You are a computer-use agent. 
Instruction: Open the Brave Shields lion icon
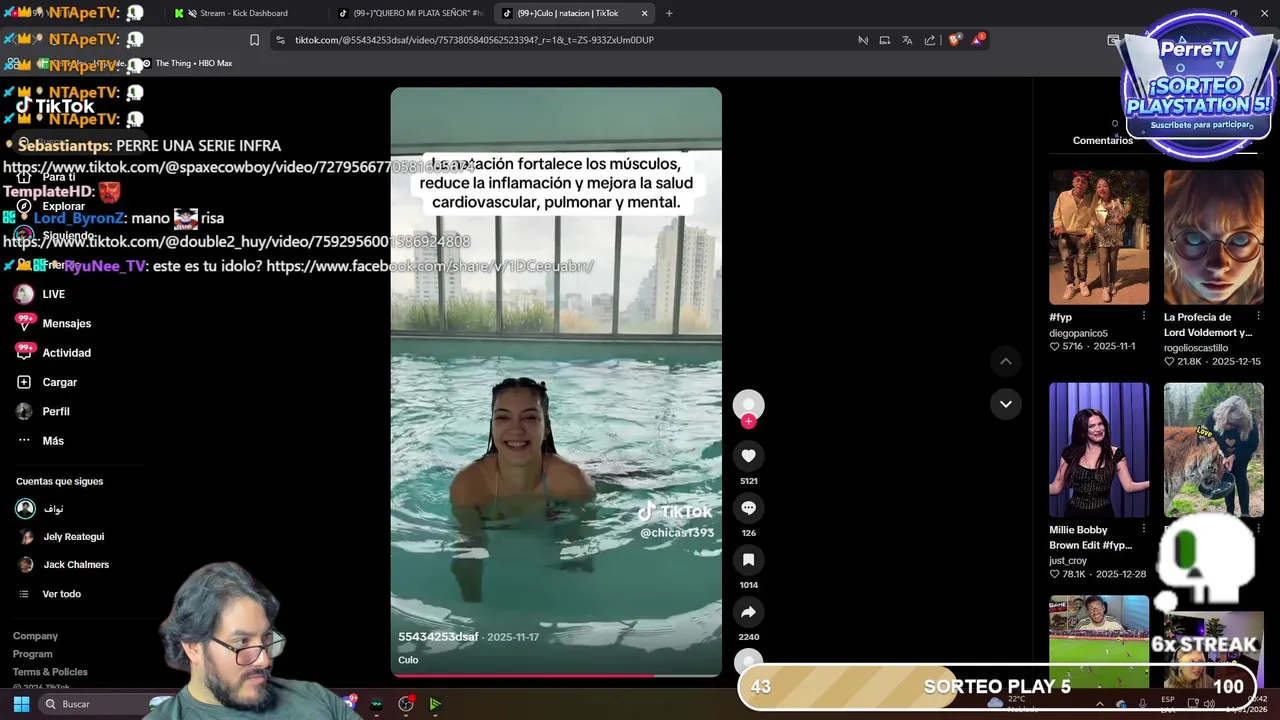point(955,40)
